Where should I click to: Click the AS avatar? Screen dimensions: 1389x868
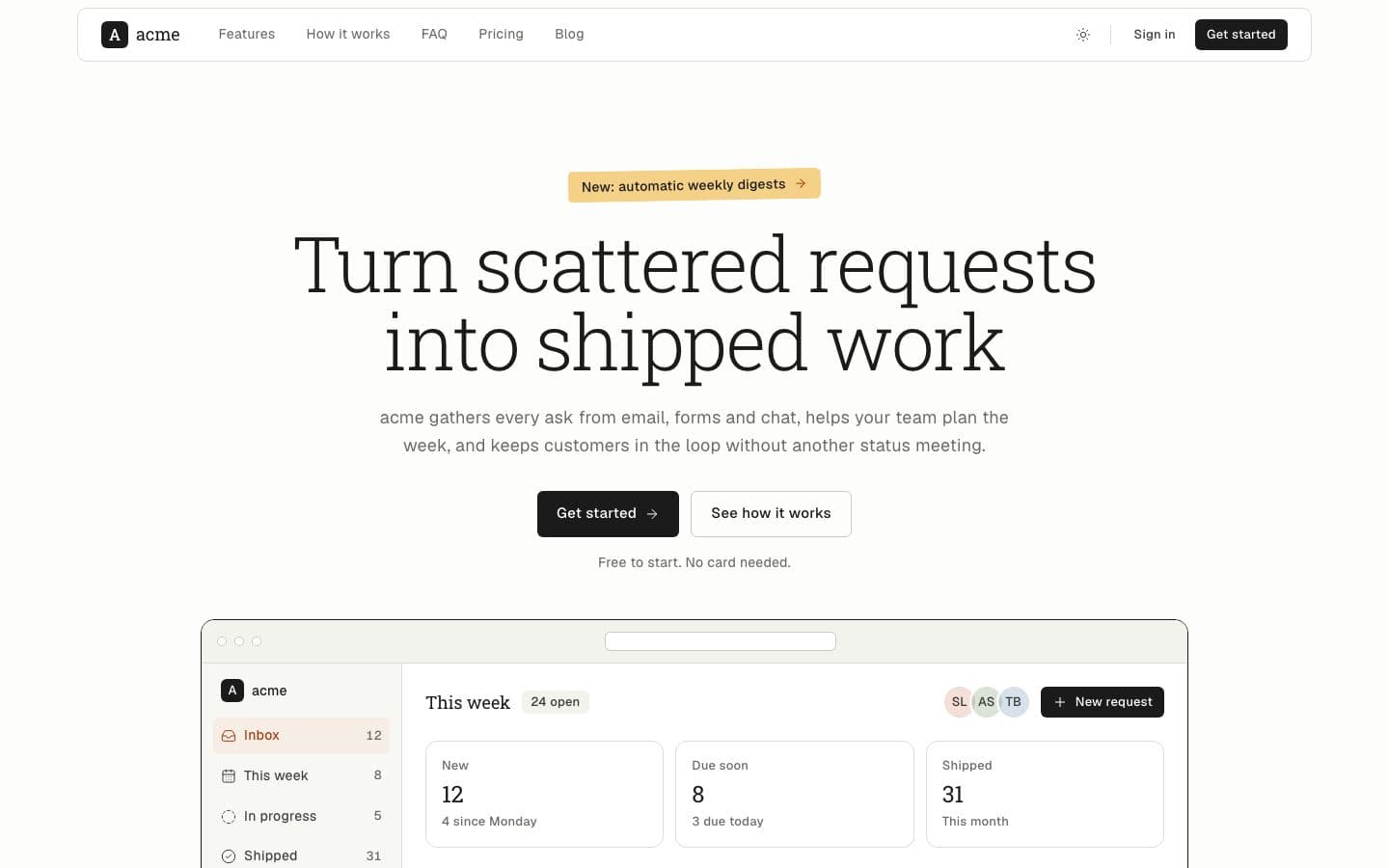[986, 702]
